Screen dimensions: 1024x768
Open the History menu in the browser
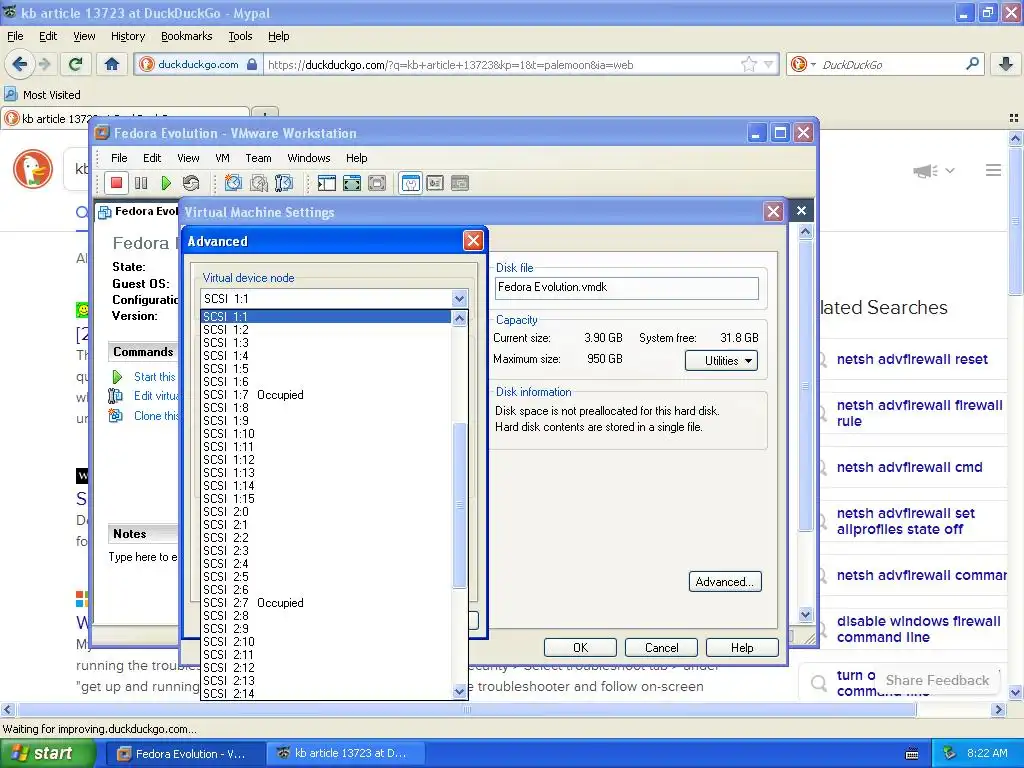[x=127, y=36]
